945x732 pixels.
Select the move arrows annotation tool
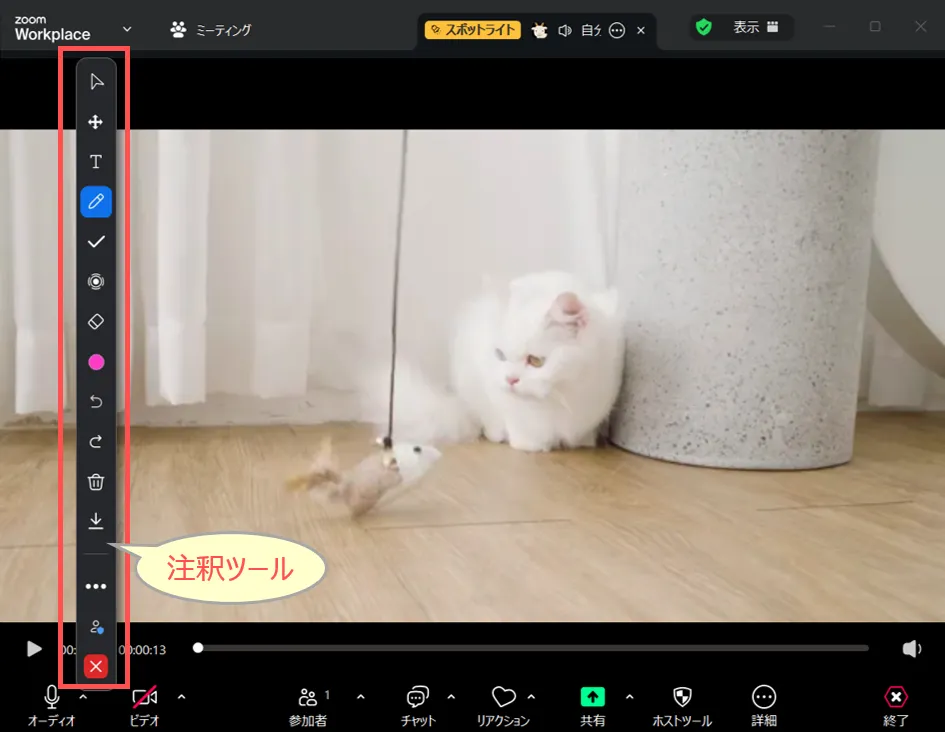pyautogui.click(x=96, y=122)
